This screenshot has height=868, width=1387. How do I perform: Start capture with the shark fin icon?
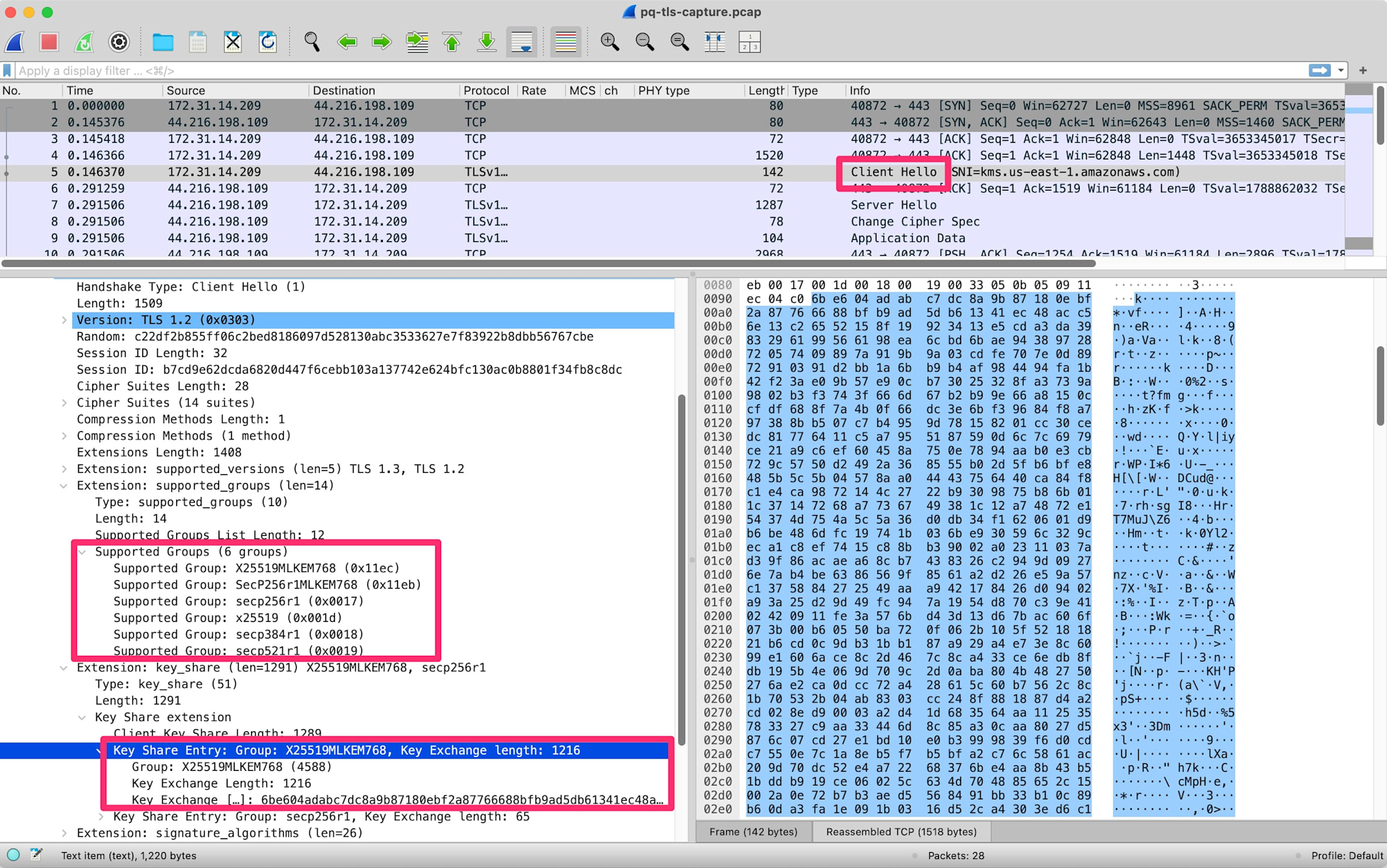pos(15,42)
